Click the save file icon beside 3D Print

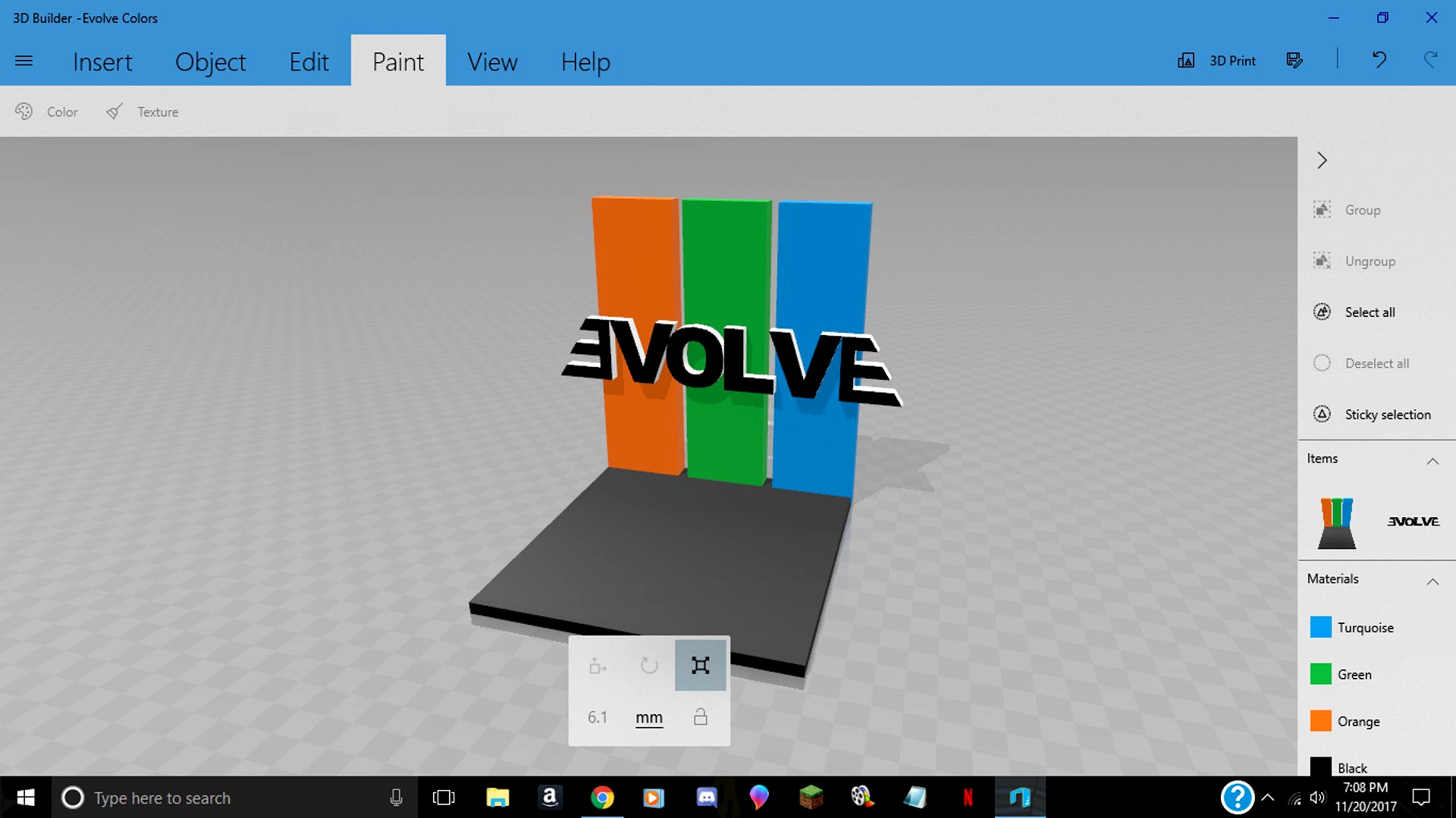click(x=1294, y=61)
